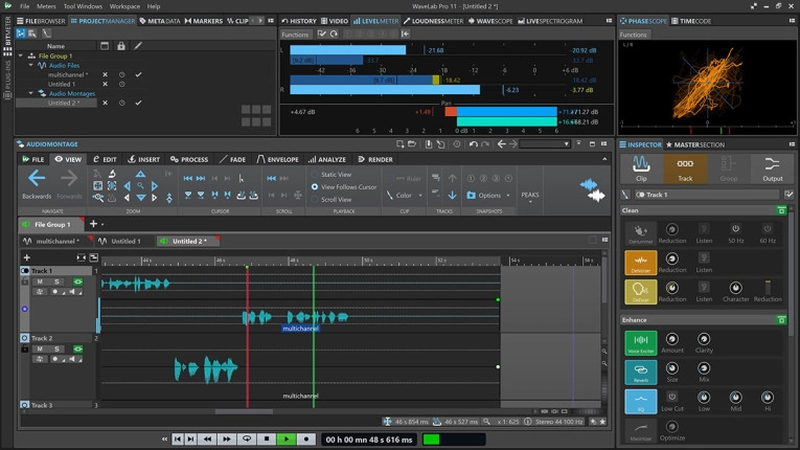Click the Reverb module icon
800x450 pixels.
[x=640, y=372]
